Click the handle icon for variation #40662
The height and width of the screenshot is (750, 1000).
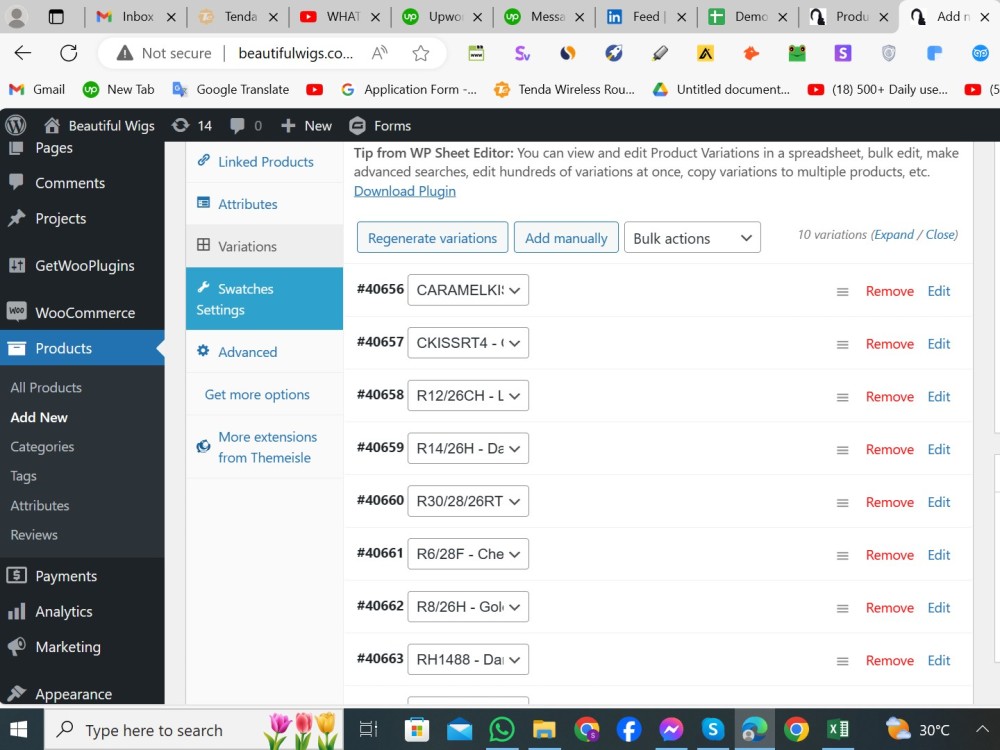[x=842, y=608]
